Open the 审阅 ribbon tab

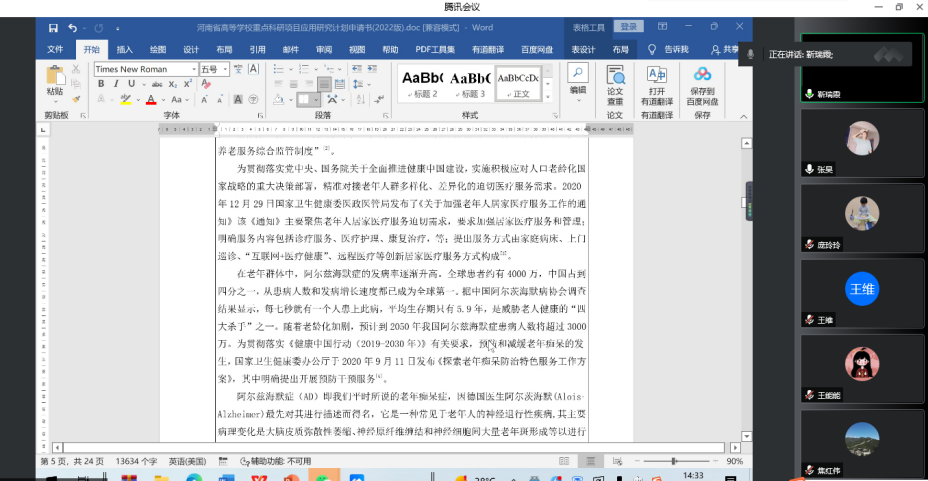point(324,49)
